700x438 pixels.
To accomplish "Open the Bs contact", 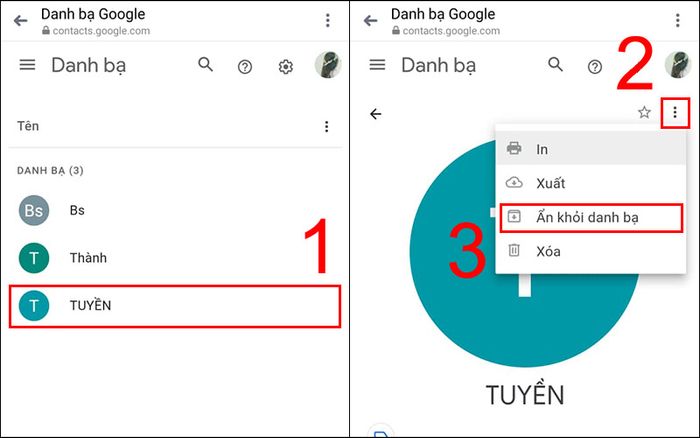I will pos(175,210).
